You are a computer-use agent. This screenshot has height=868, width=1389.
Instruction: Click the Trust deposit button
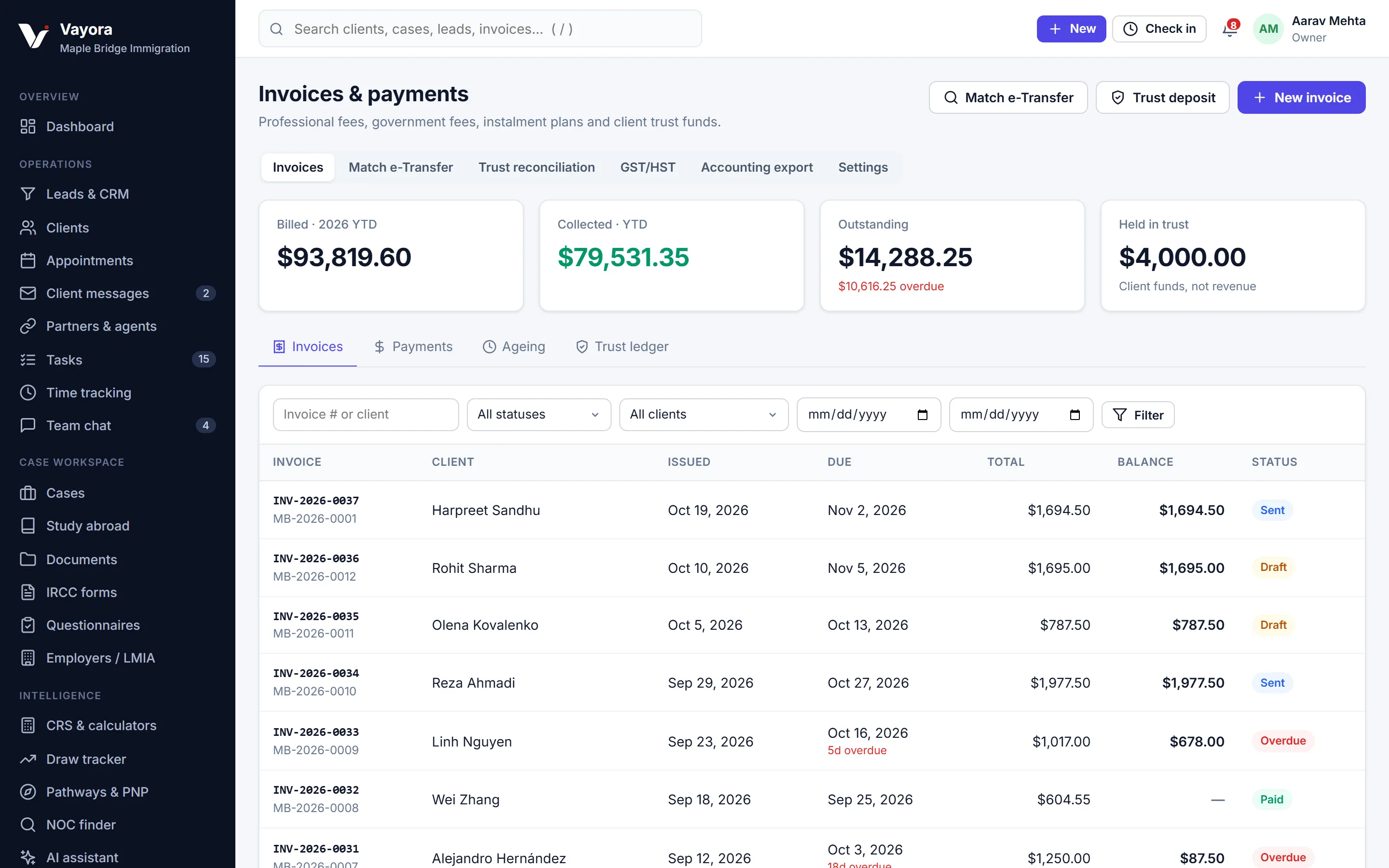pyautogui.click(x=1162, y=97)
